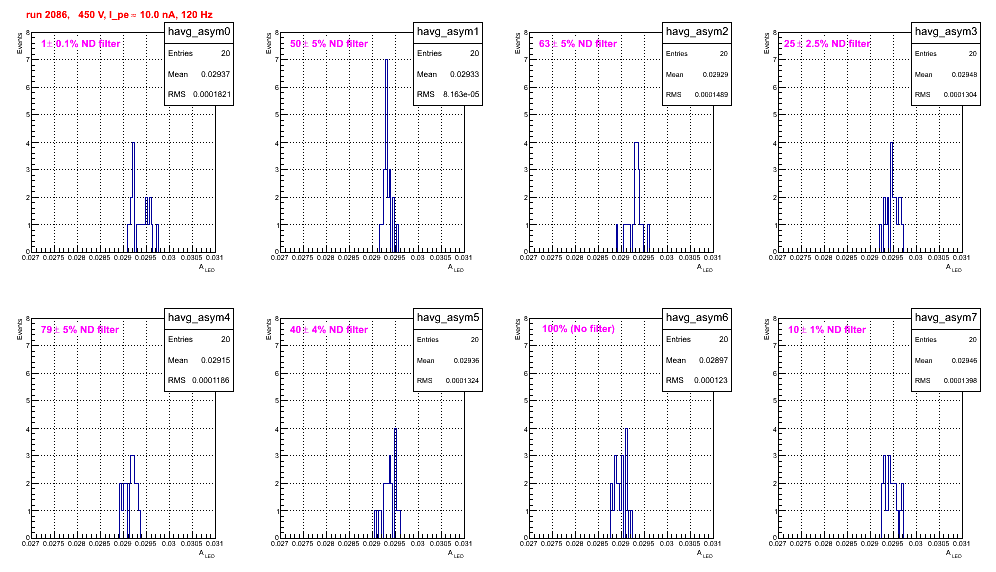Select the havg_asym2 stats box title
996x572 pixels.
[697, 32]
